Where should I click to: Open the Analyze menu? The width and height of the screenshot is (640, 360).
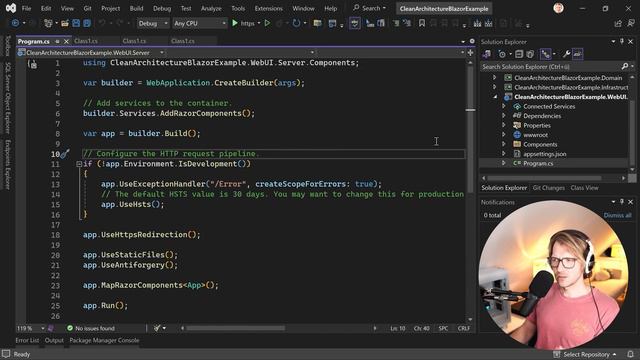(x=211, y=8)
